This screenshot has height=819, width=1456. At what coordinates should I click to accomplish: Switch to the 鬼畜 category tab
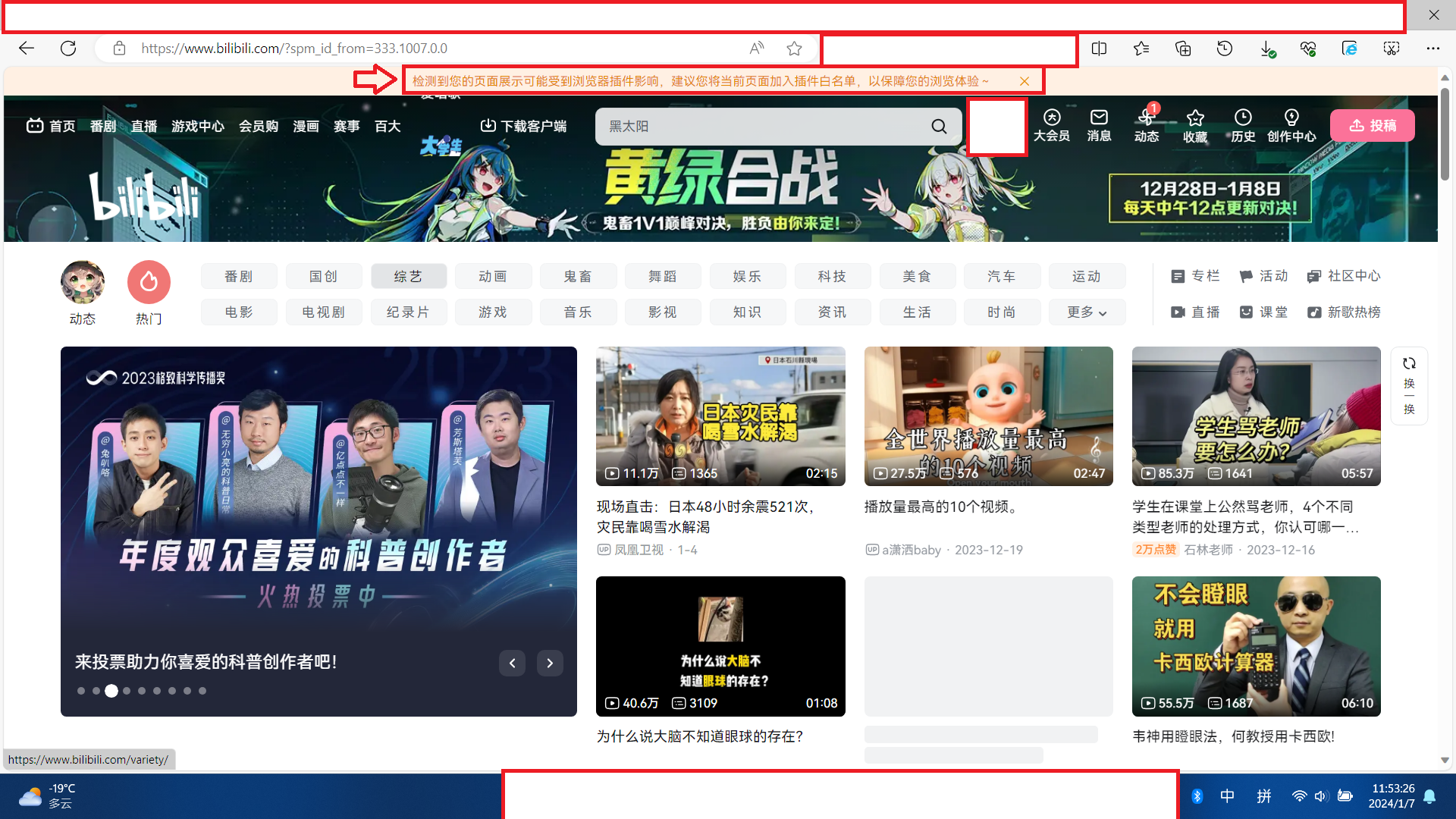(x=578, y=276)
